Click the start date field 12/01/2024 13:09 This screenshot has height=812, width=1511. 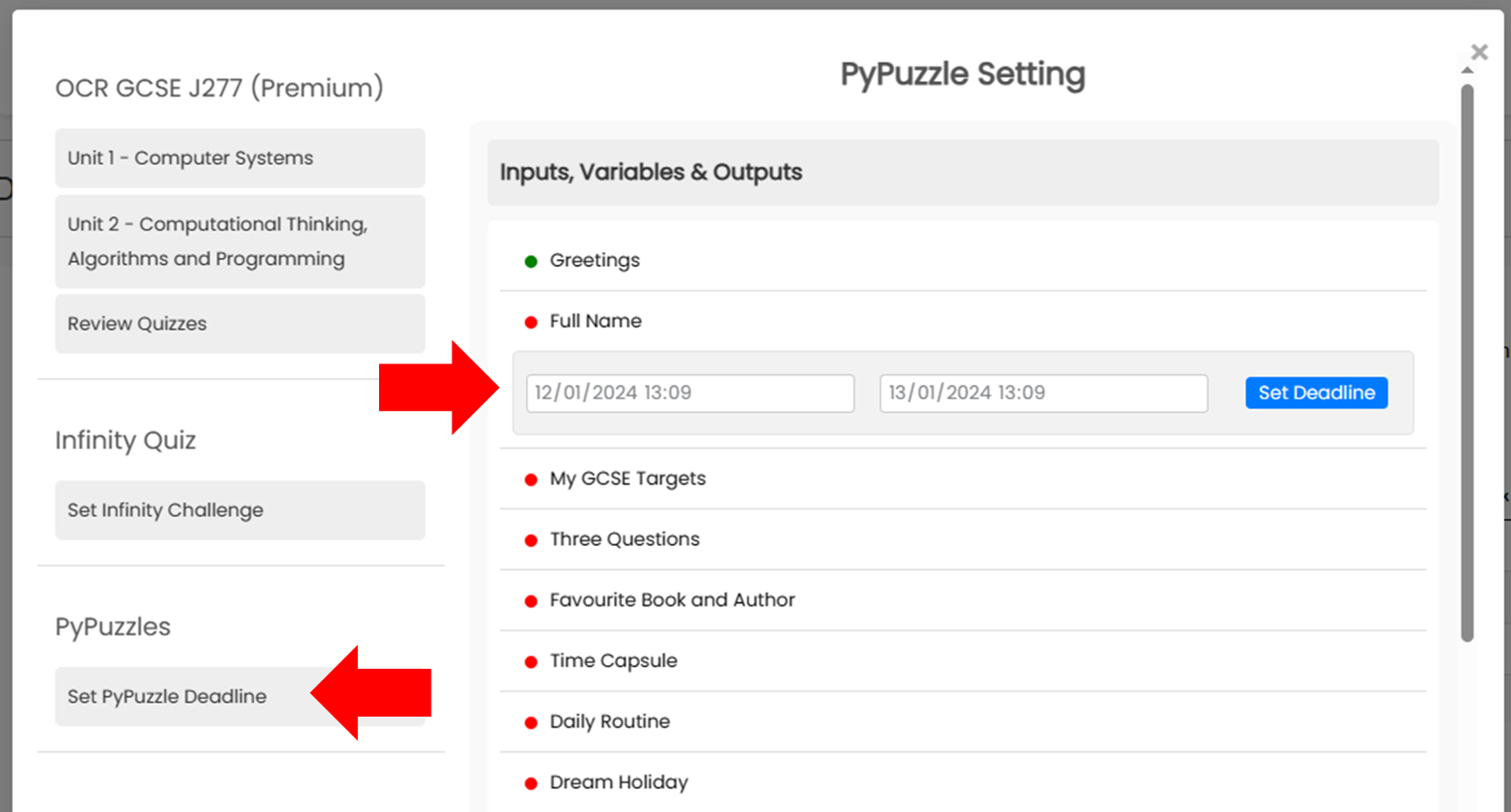(x=690, y=393)
